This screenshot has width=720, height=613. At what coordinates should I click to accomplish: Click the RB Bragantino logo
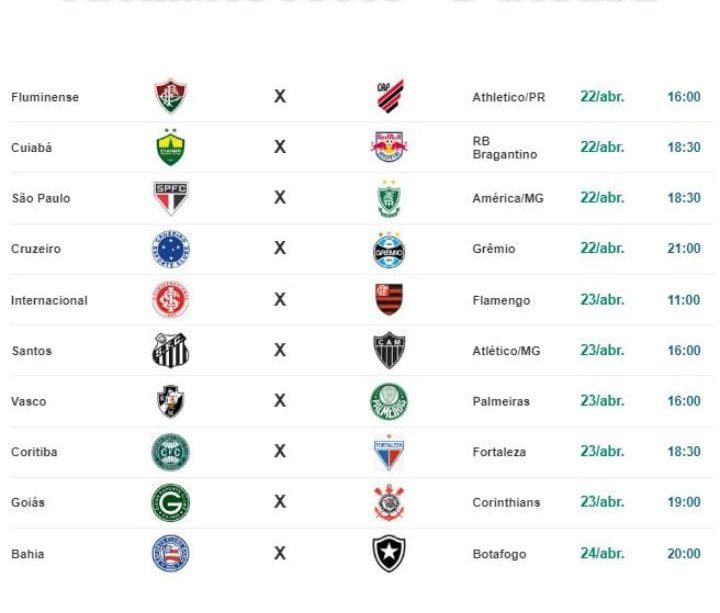point(389,148)
